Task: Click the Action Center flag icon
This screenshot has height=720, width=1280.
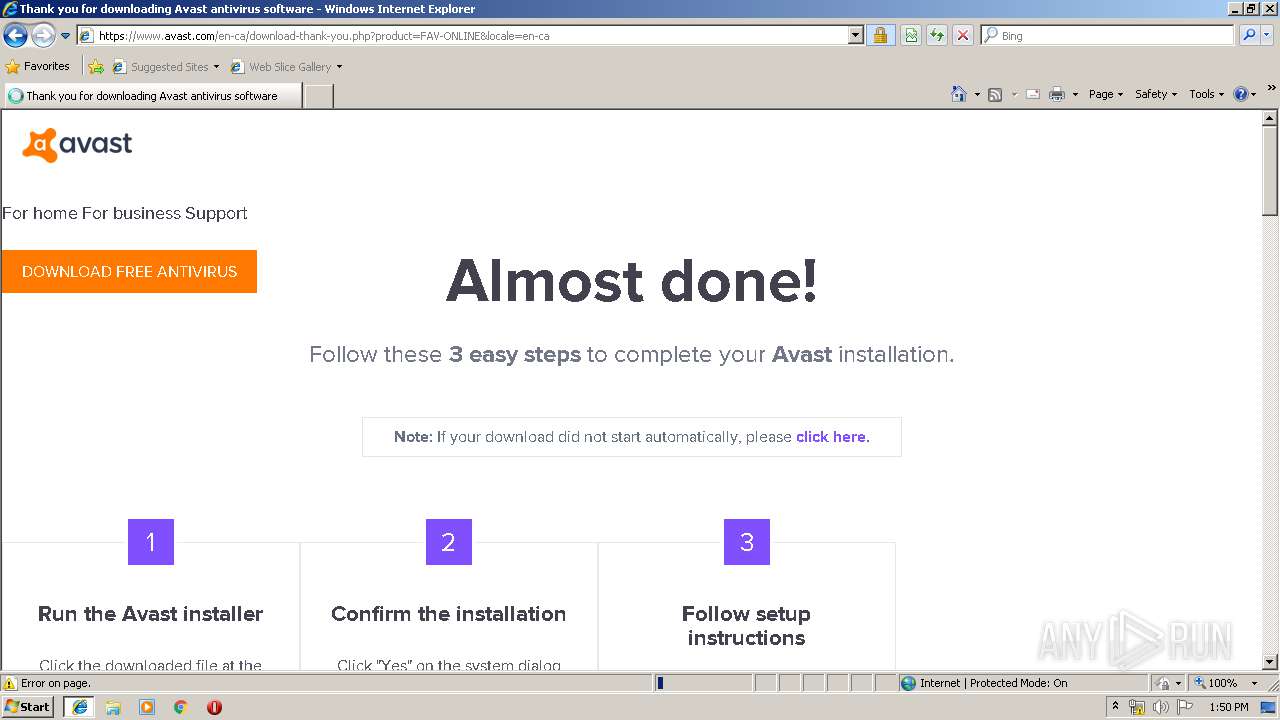Action: (1185, 707)
